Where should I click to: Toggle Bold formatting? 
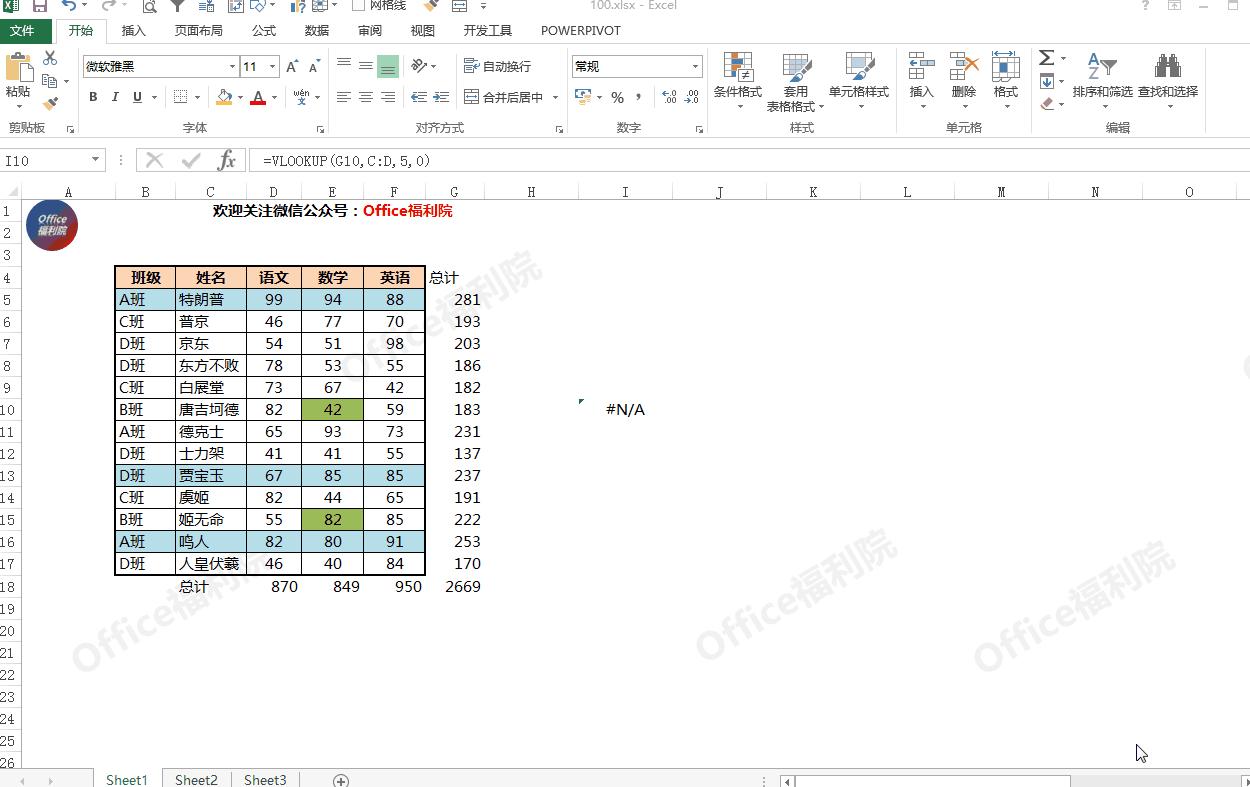pos(93,97)
